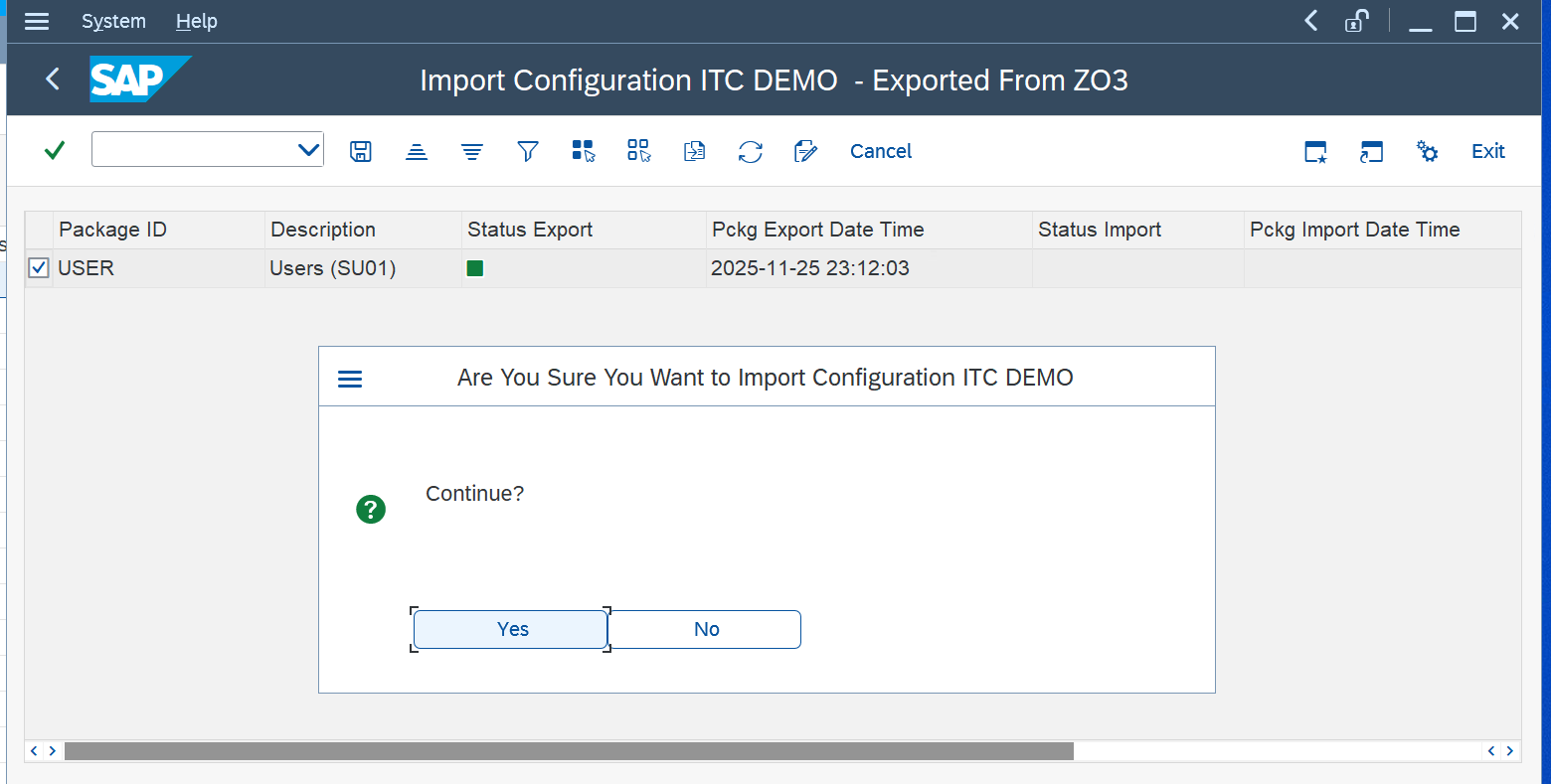This screenshot has height=784, width=1551.
Task: Click No to decline the import
Action: 705,629
